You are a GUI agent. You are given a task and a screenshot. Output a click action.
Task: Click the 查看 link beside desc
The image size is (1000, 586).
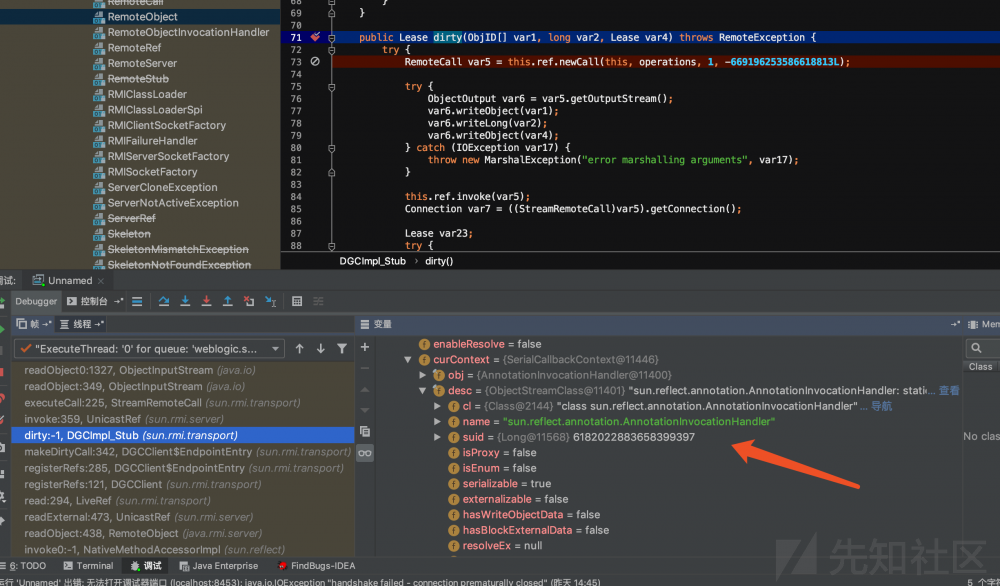949,391
